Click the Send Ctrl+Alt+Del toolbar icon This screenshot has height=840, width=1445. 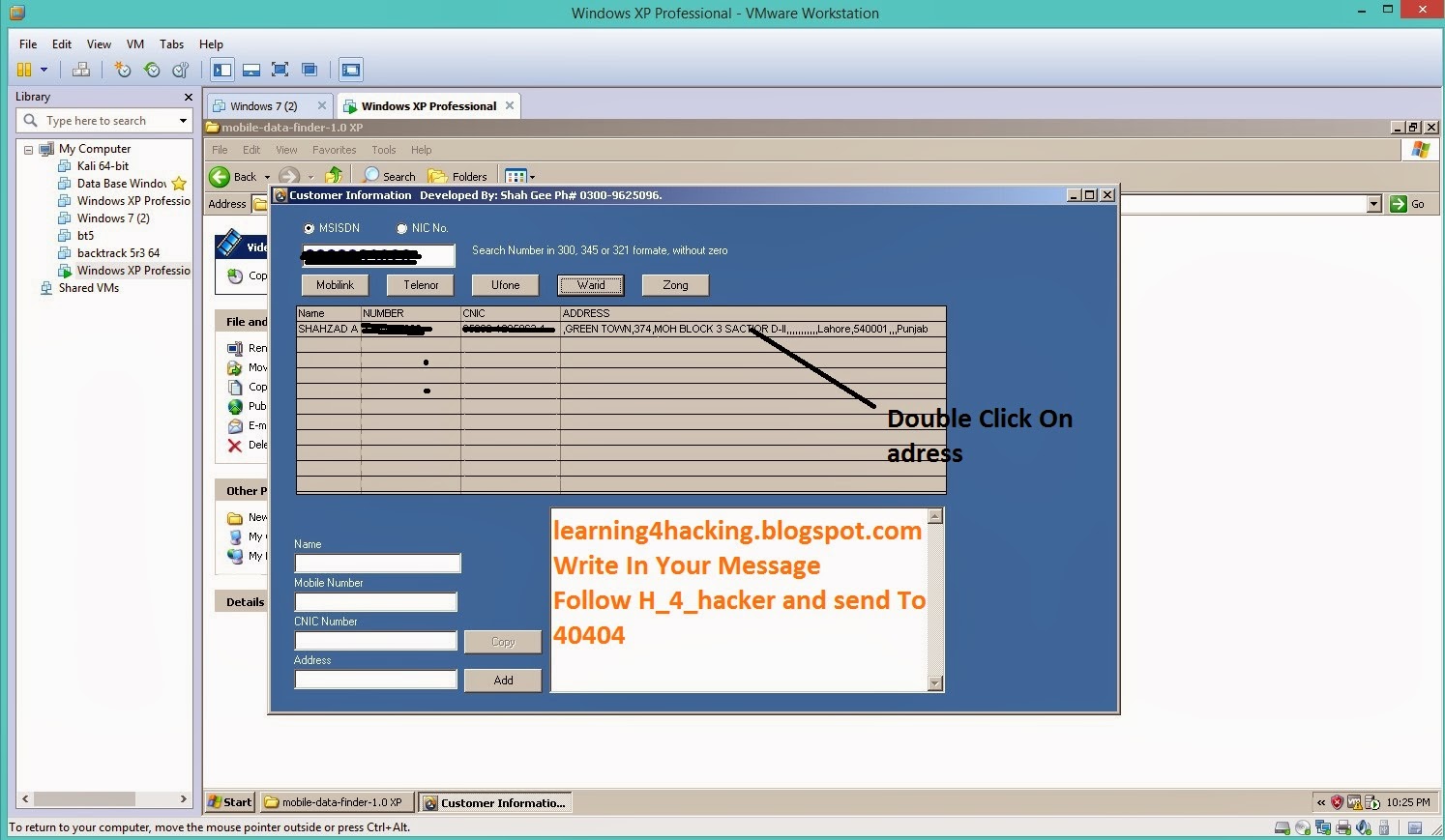point(81,70)
